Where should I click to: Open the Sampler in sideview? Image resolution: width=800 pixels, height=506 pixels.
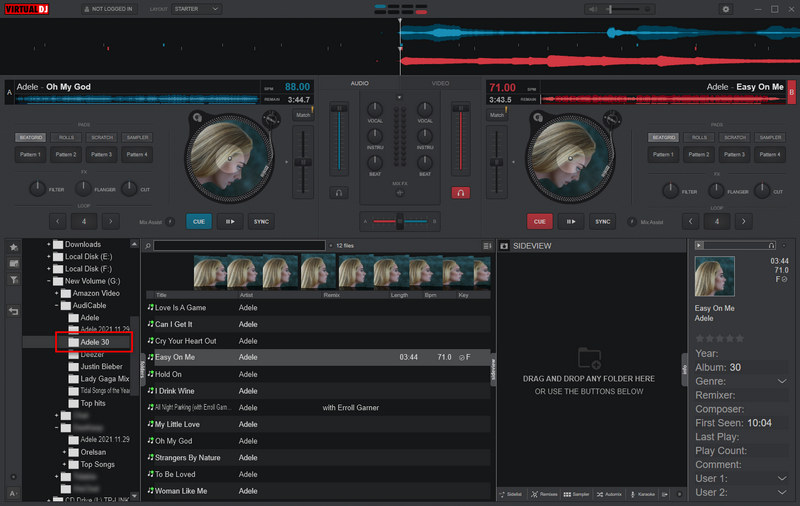[577, 494]
